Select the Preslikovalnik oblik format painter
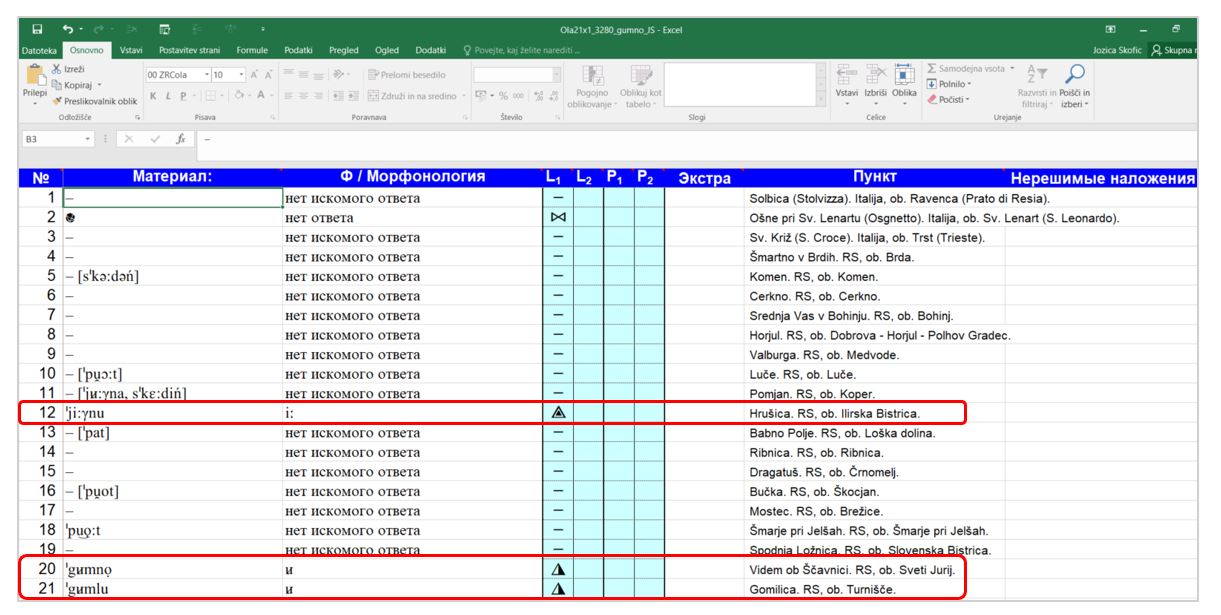Viewport: 1221px width, 615px height. [97, 101]
